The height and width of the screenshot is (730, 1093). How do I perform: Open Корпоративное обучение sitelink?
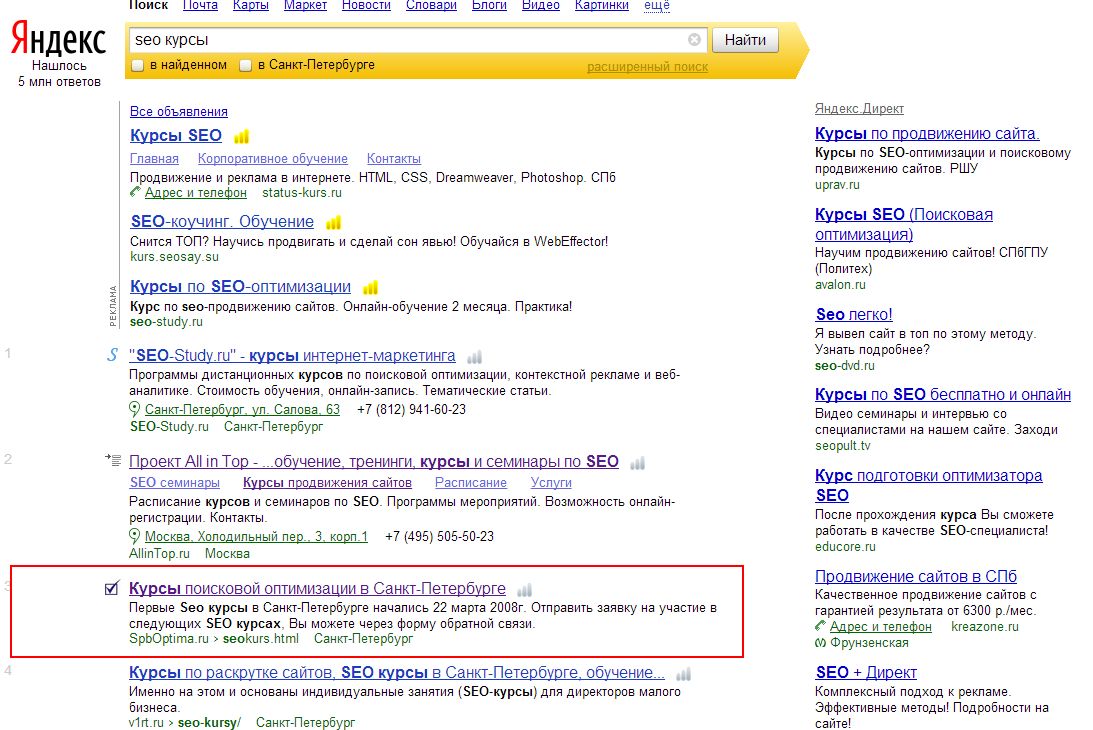click(273, 158)
